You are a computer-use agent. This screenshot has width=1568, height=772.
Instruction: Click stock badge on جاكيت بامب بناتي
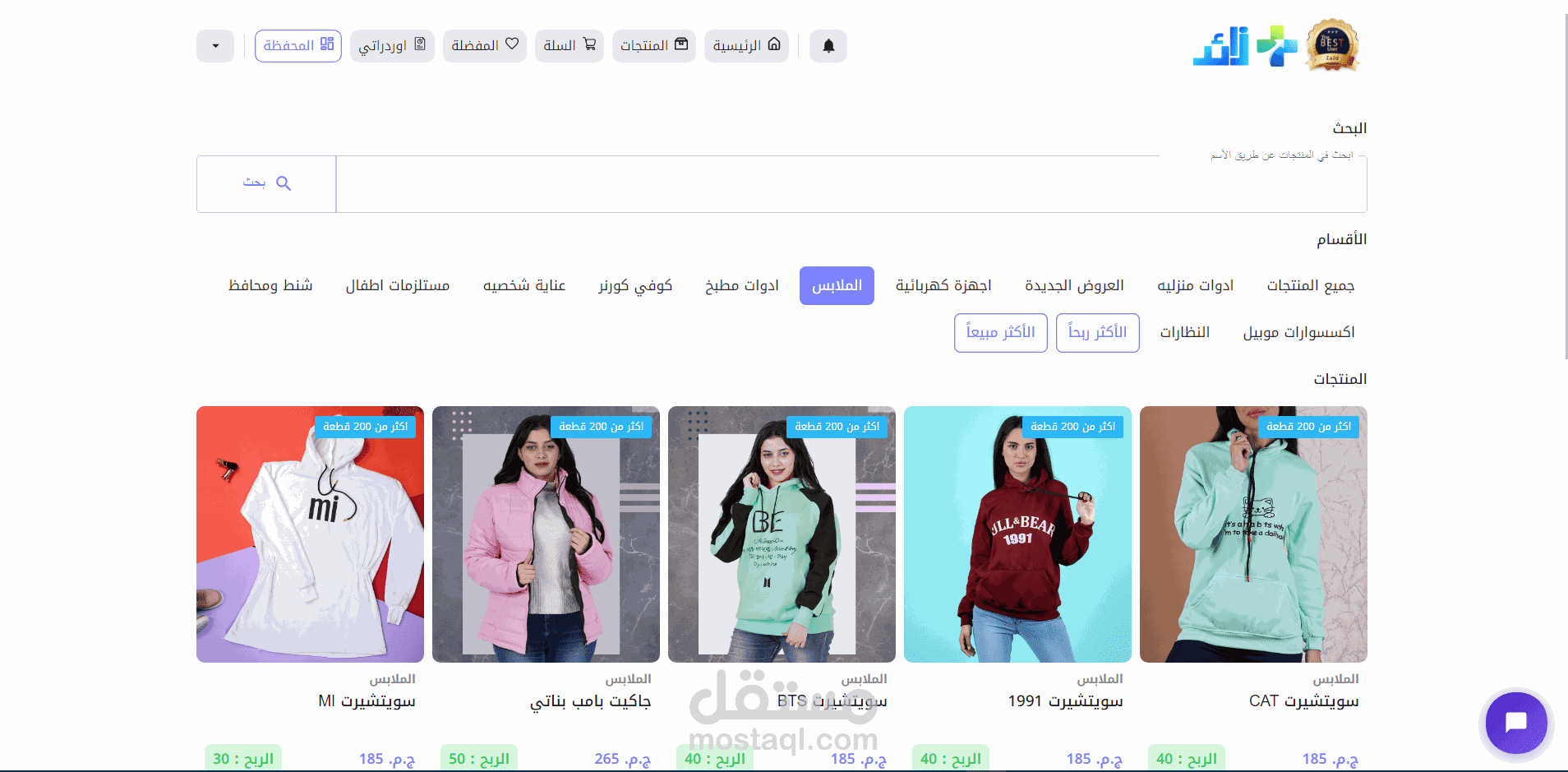[x=602, y=427]
